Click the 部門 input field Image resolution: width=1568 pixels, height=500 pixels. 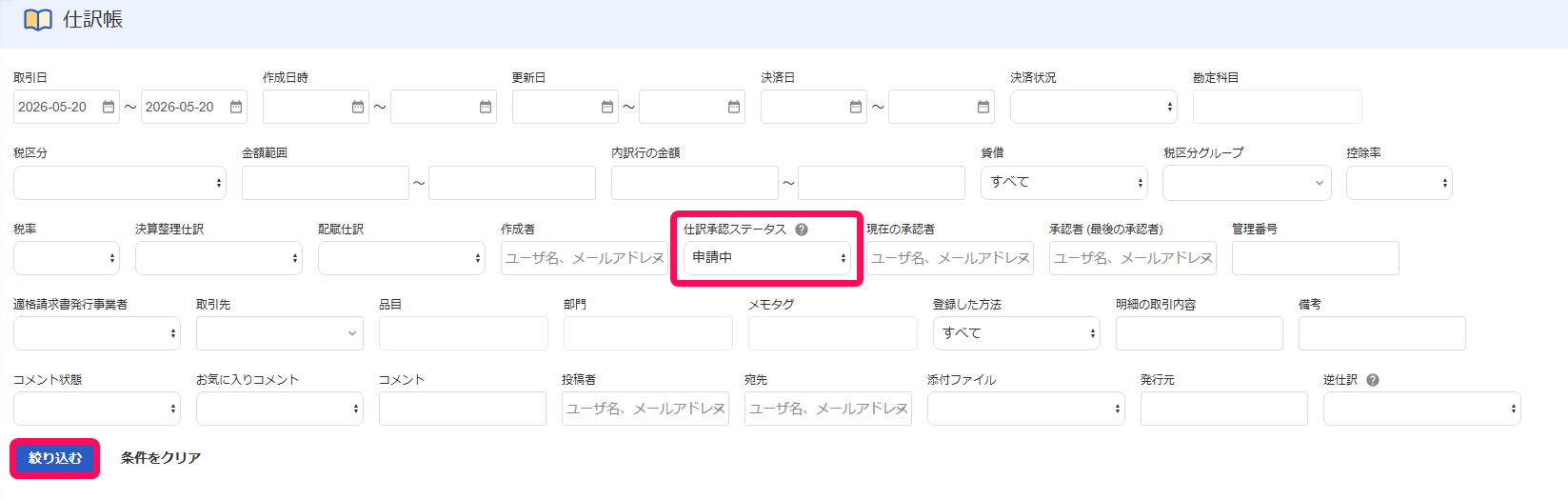click(648, 333)
